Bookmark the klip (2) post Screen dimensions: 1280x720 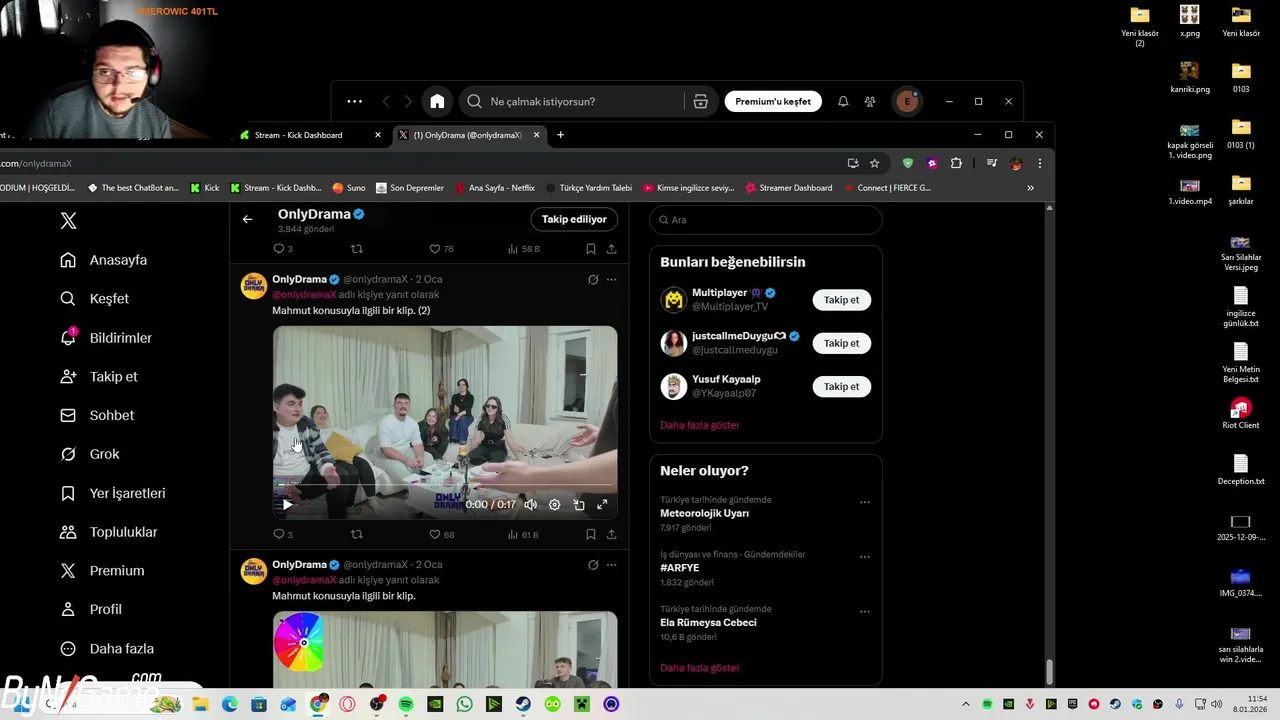(x=591, y=534)
